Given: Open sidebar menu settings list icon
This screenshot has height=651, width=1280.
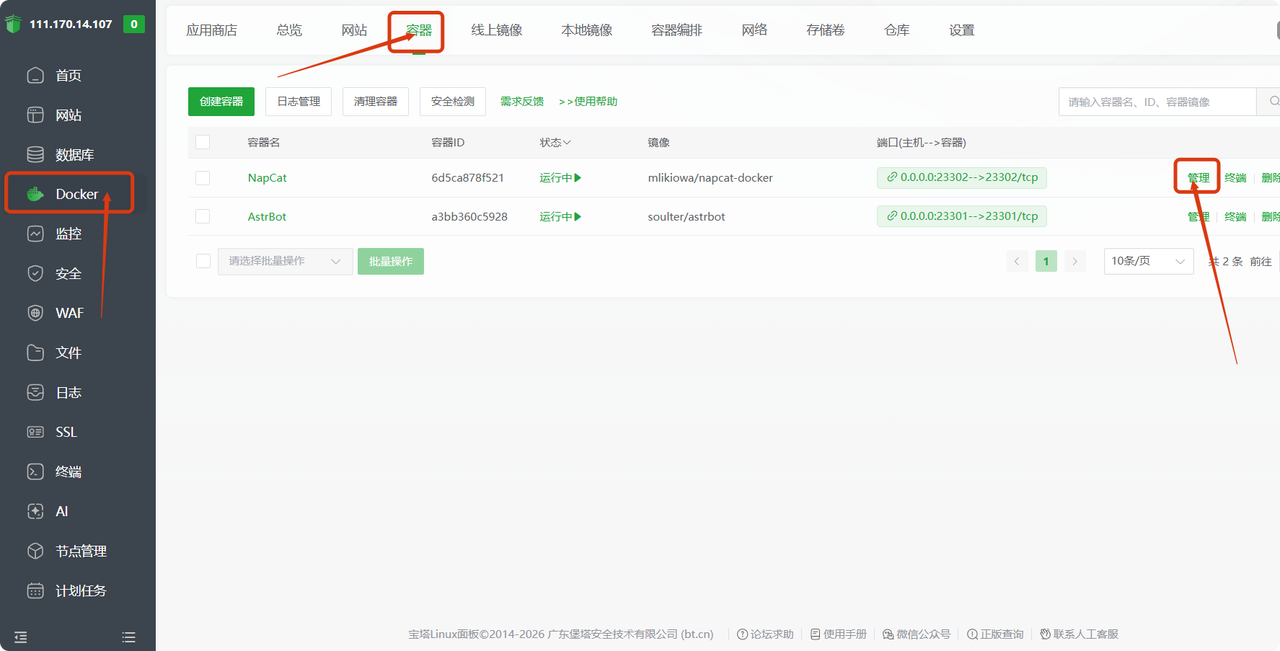Looking at the screenshot, I should point(128,637).
